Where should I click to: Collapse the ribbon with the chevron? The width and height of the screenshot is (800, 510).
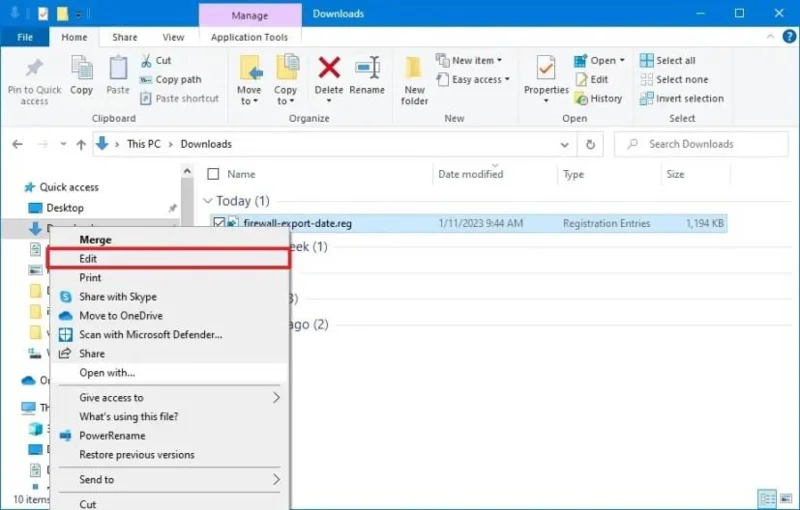coord(770,37)
